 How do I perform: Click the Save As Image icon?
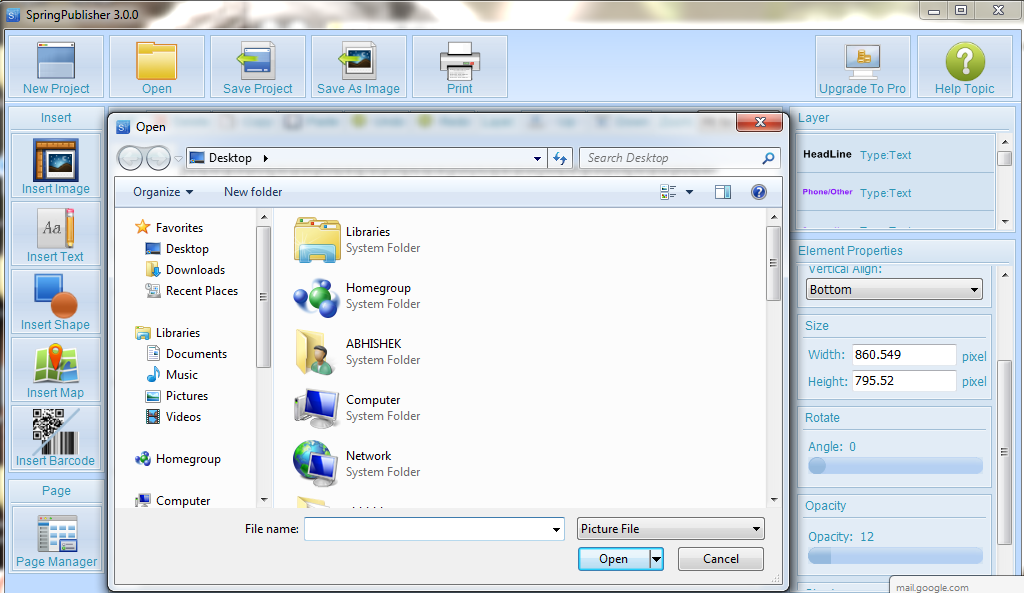359,67
